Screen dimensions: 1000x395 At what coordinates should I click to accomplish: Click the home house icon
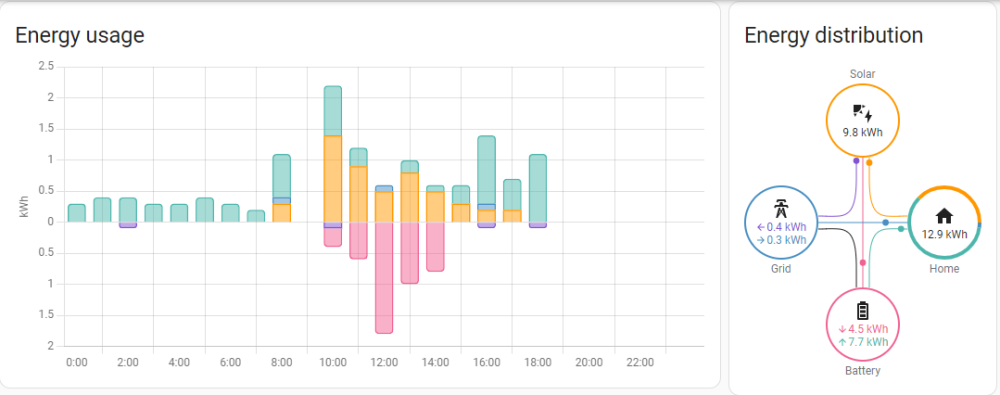click(944, 216)
